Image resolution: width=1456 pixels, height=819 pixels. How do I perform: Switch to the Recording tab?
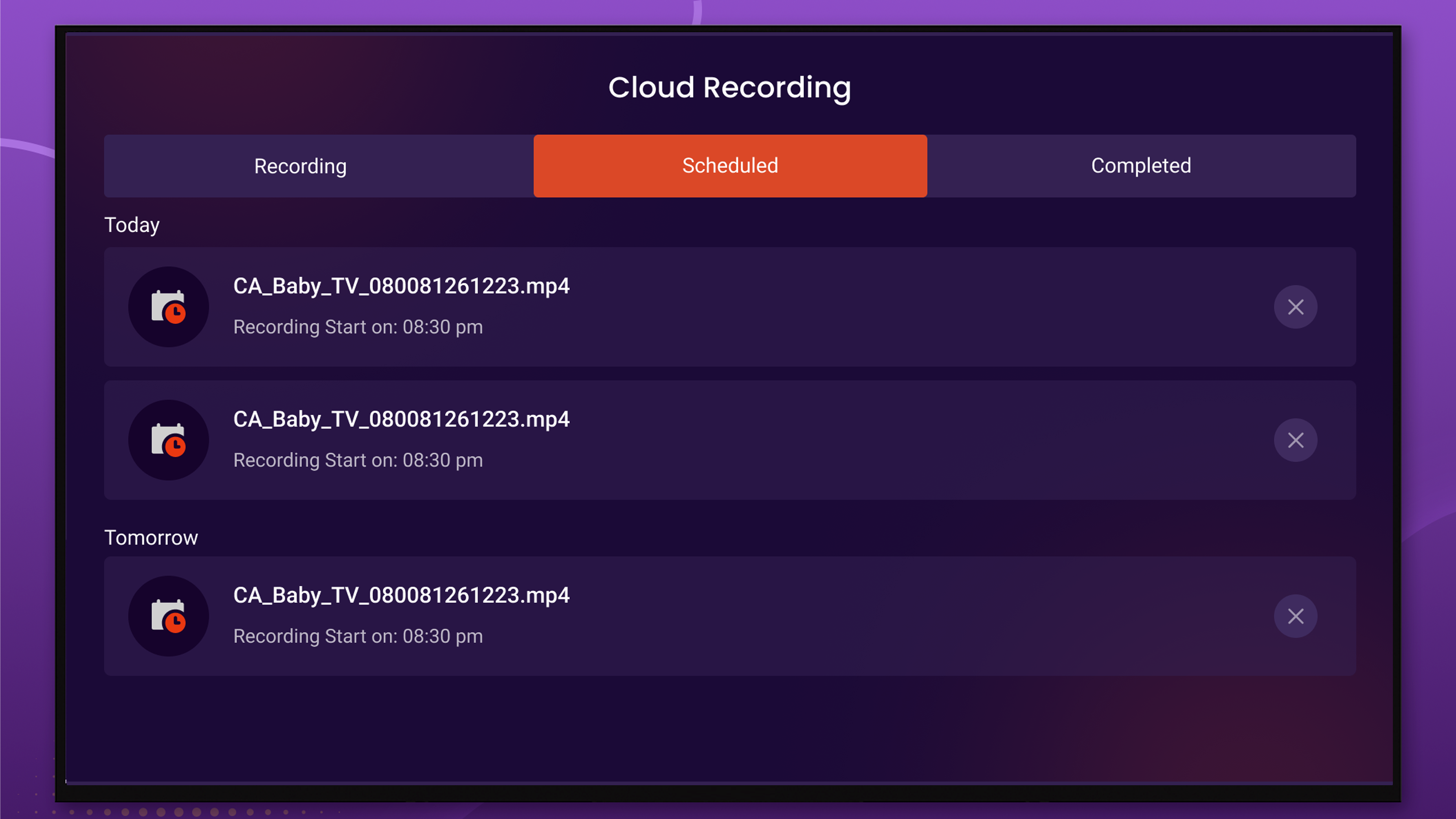point(318,166)
